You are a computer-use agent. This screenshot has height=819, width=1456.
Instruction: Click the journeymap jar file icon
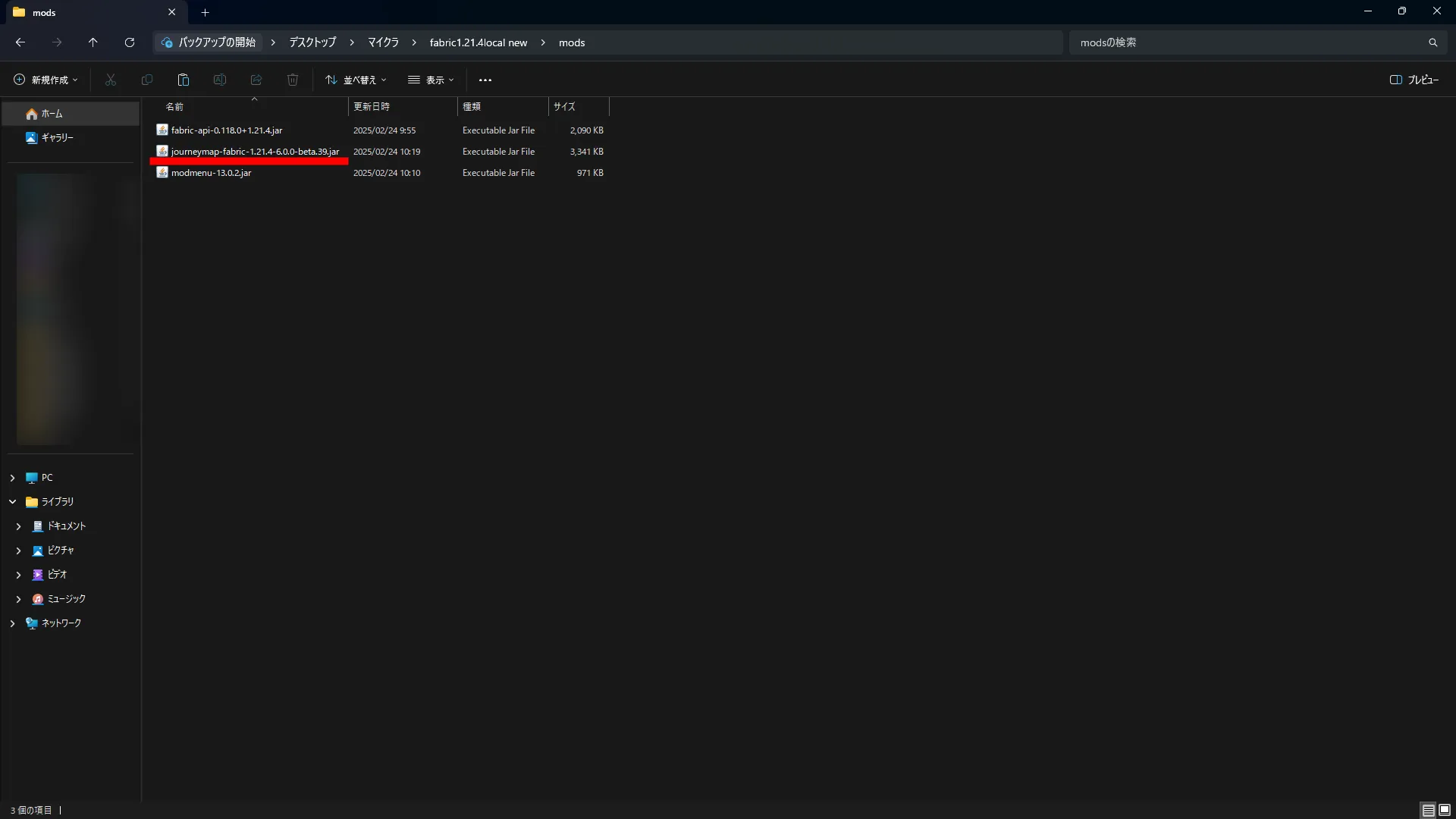point(162,151)
